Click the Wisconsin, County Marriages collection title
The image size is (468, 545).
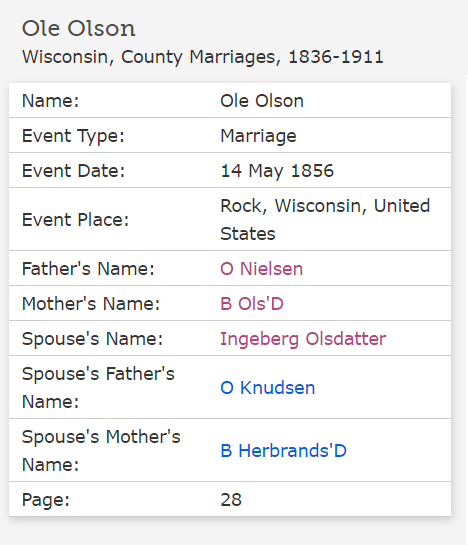point(203,57)
